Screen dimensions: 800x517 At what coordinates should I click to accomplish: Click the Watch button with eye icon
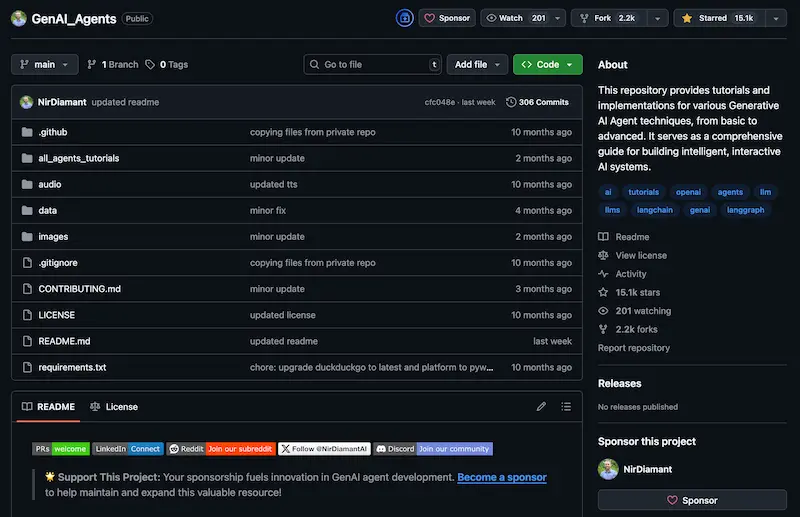tap(515, 18)
